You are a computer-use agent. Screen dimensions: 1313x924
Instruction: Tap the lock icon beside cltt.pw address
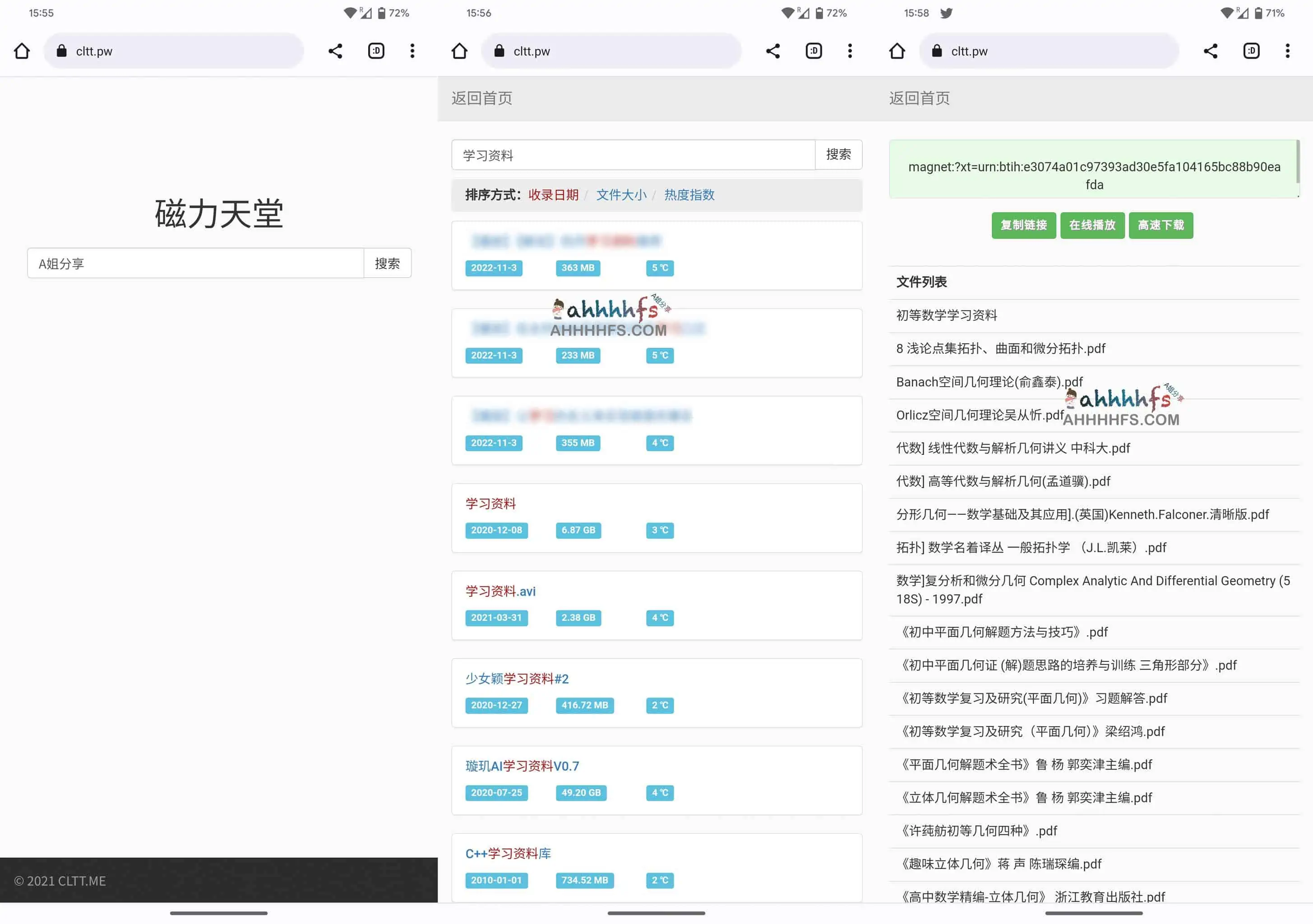click(61, 51)
